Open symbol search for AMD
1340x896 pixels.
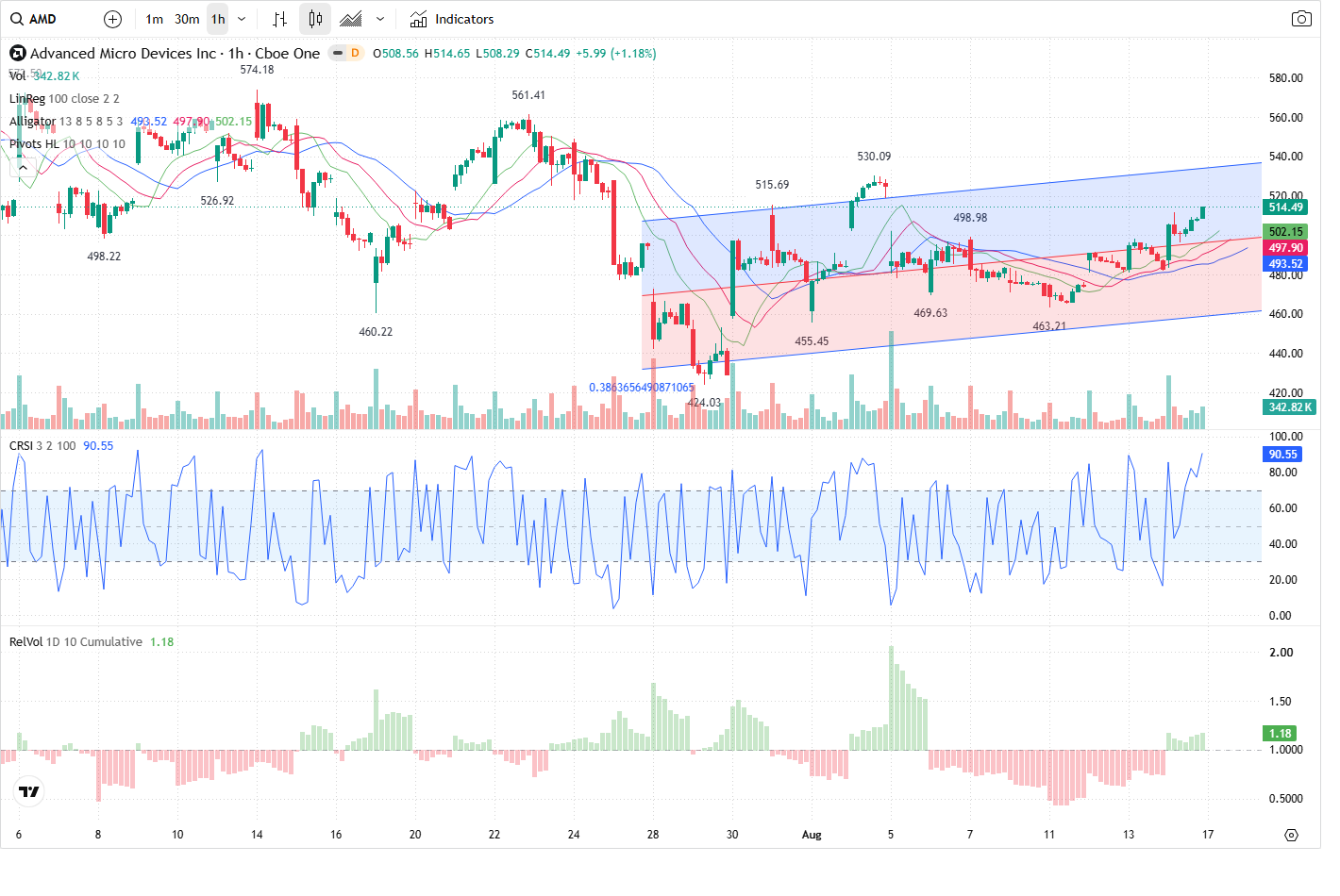34,19
